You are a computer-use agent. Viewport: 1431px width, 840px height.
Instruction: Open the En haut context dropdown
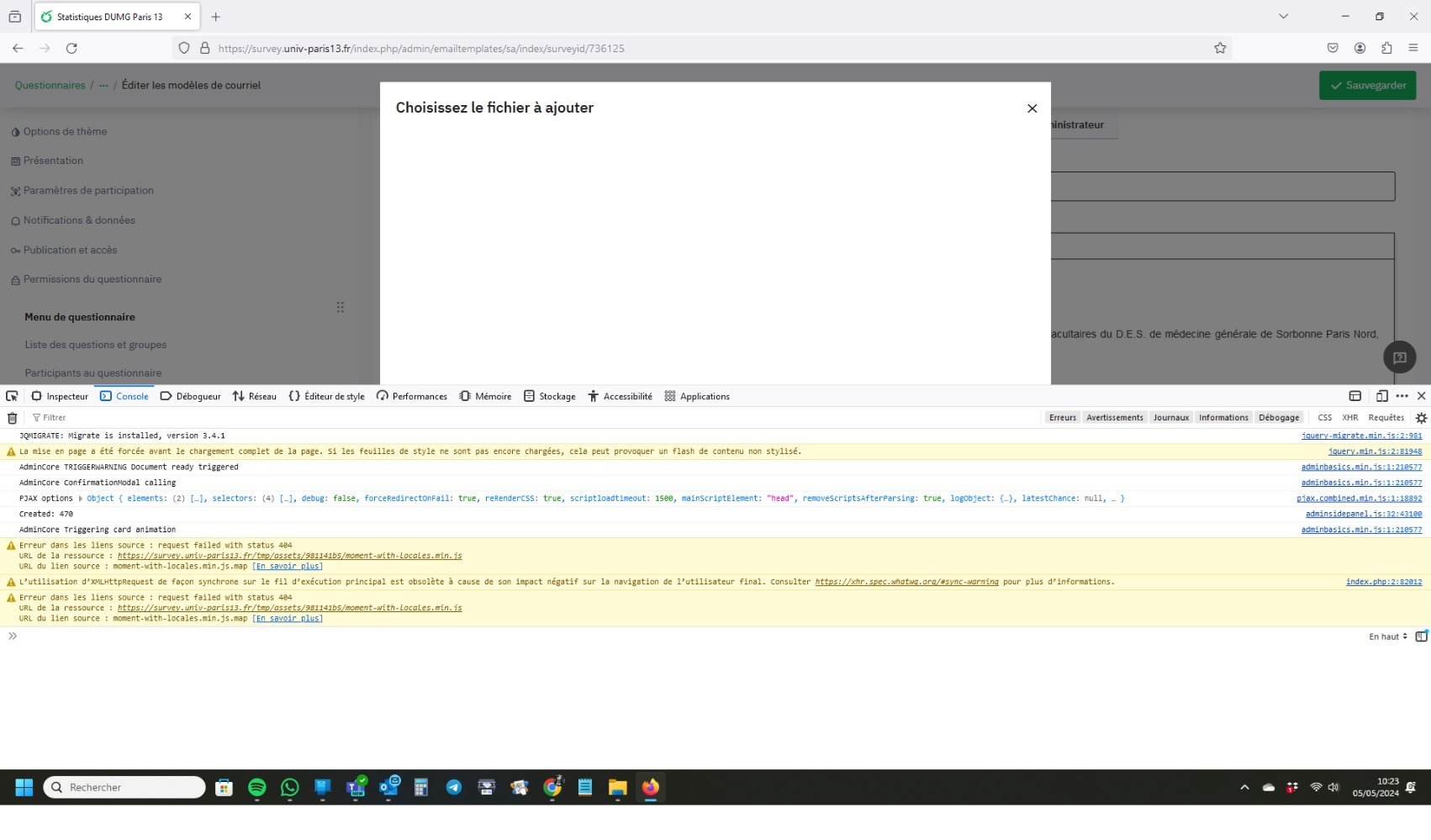(x=1387, y=637)
